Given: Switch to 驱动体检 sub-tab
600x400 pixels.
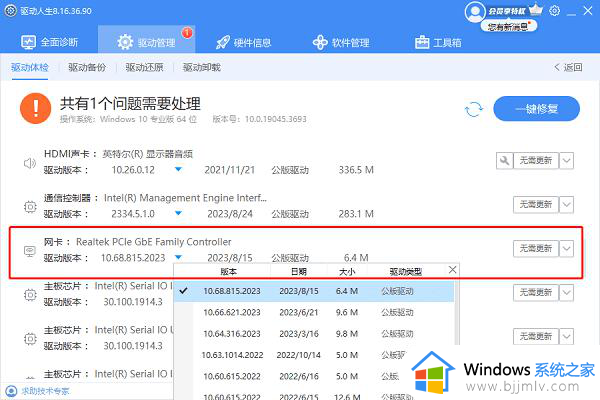Looking at the screenshot, I should point(30,67).
